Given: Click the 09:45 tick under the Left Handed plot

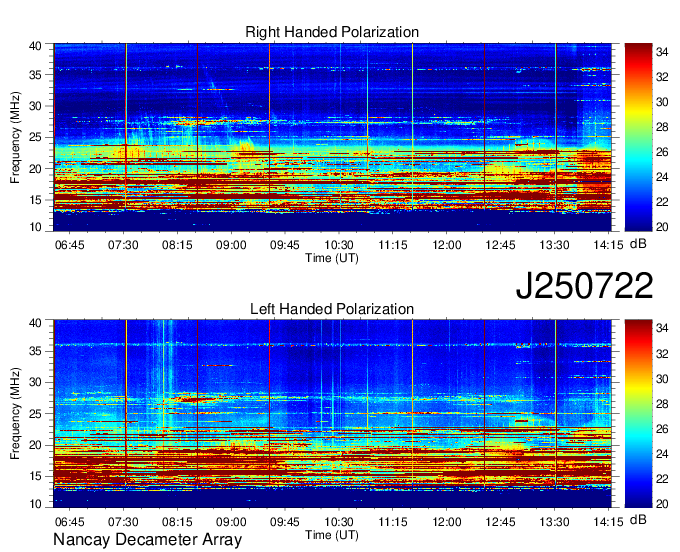Looking at the screenshot, I should [285, 522].
